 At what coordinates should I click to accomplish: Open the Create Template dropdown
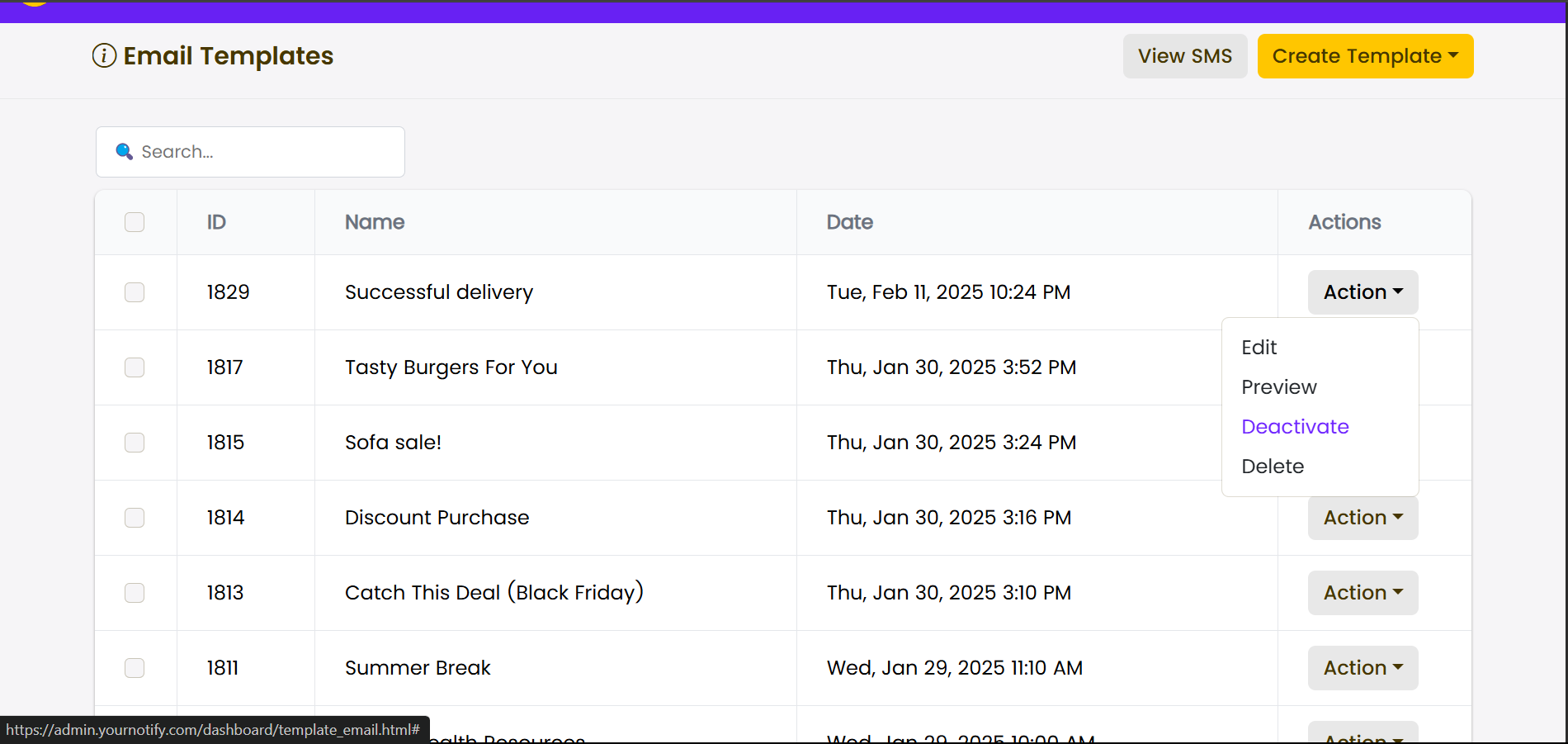1365,56
